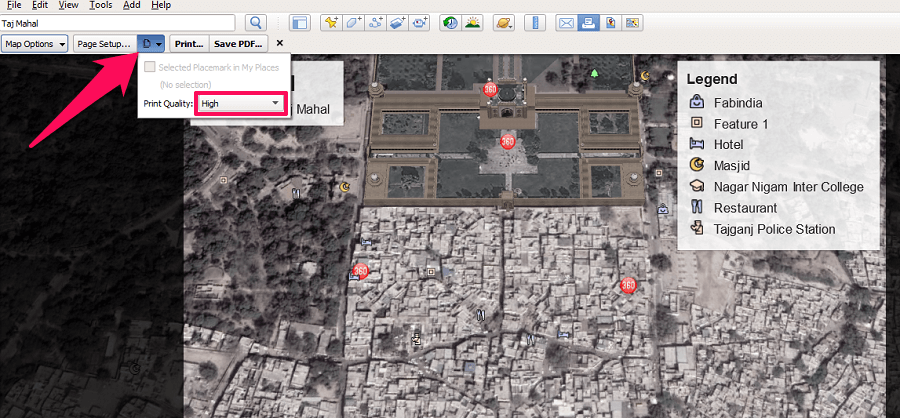Click the Add Image Overlay icon

pos(398,22)
